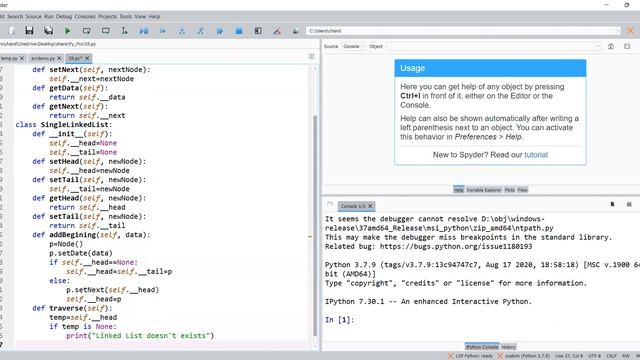
Task: Open the Spyder tutorial link
Action: point(536,155)
